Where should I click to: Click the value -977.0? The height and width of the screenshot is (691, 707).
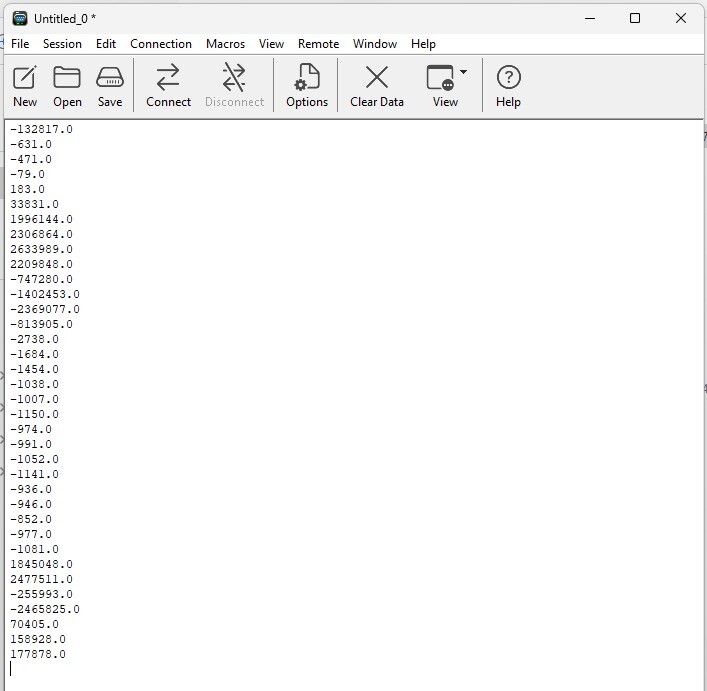tap(31, 535)
